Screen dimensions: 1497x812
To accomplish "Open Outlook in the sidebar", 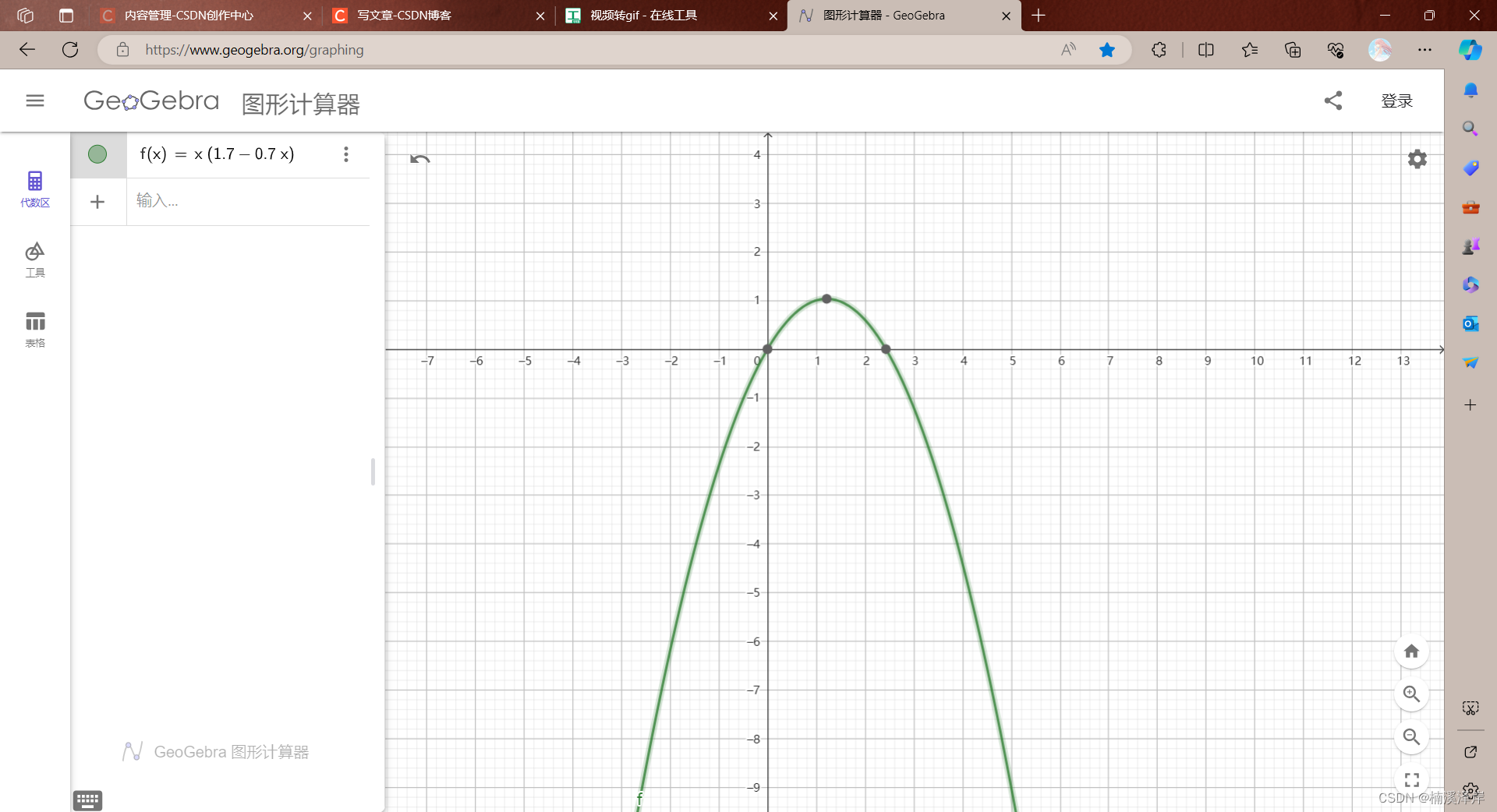I will coord(1470,323).
